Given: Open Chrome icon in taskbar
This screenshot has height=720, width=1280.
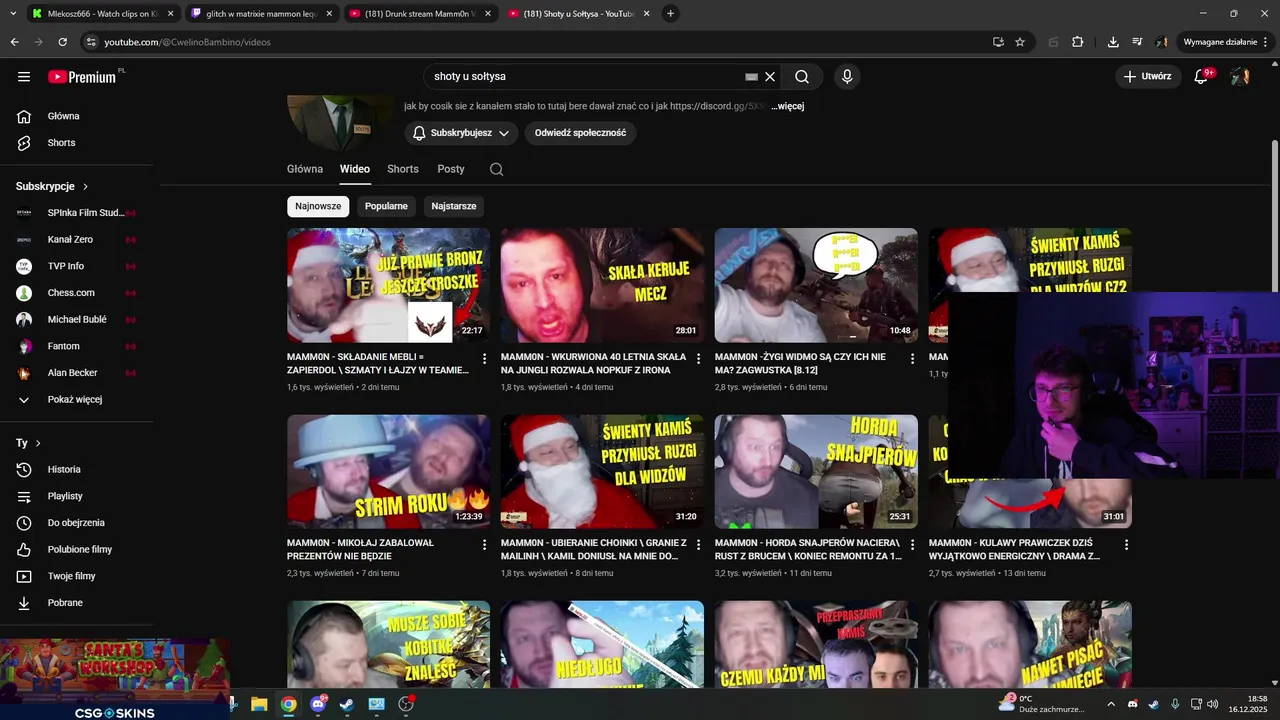Looking at the screenshot, I should [x=288, y=704].
